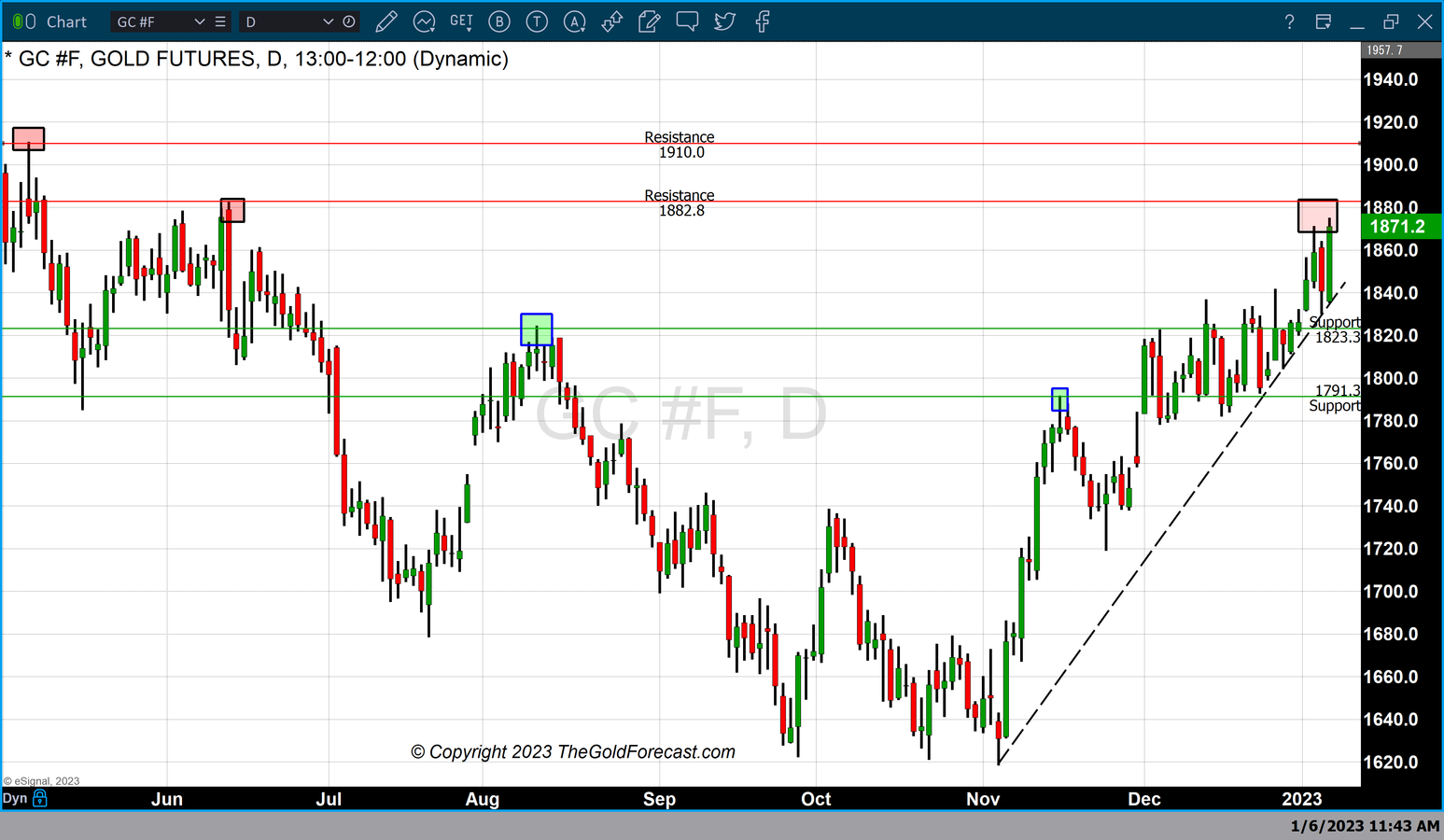Expand the D interval dropdown
This screenshot has width=1444, height=840.
tap(328, 21)
